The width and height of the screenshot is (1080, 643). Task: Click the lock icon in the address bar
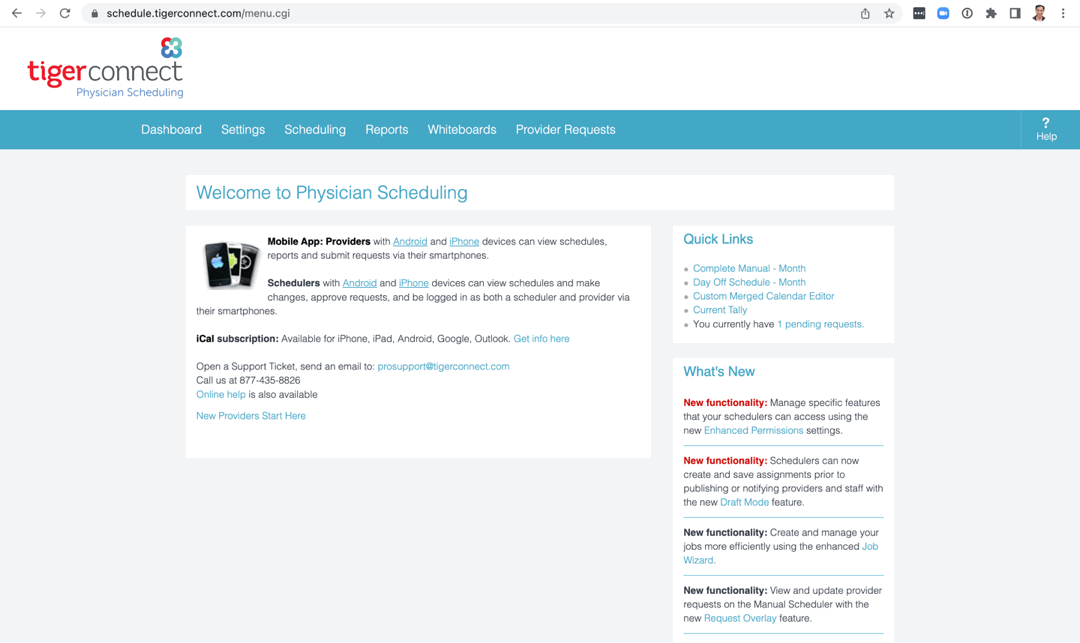(94, 14)
